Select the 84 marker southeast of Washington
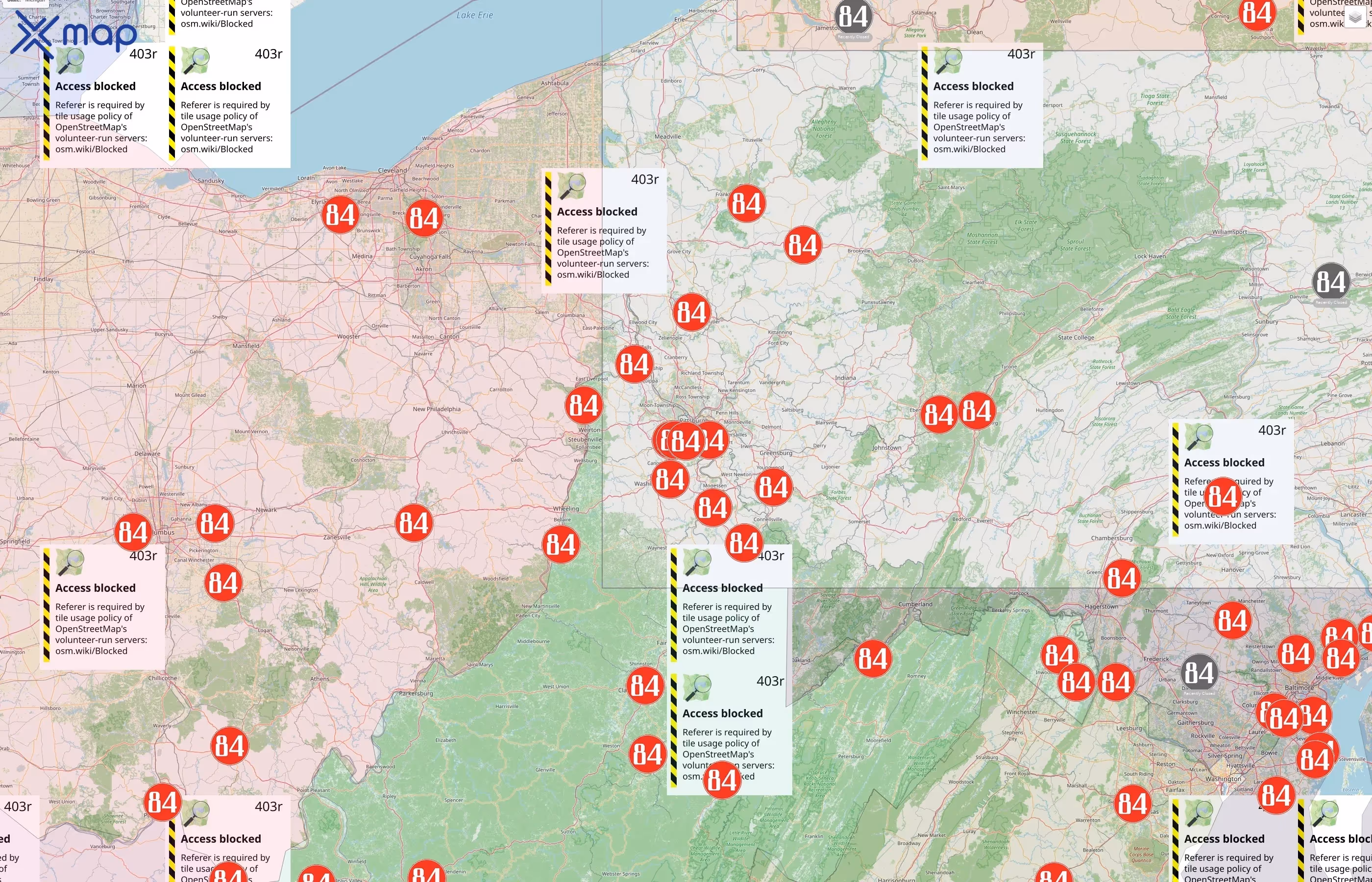Viewport: 1372px width, 882px height. (1276, 796)
